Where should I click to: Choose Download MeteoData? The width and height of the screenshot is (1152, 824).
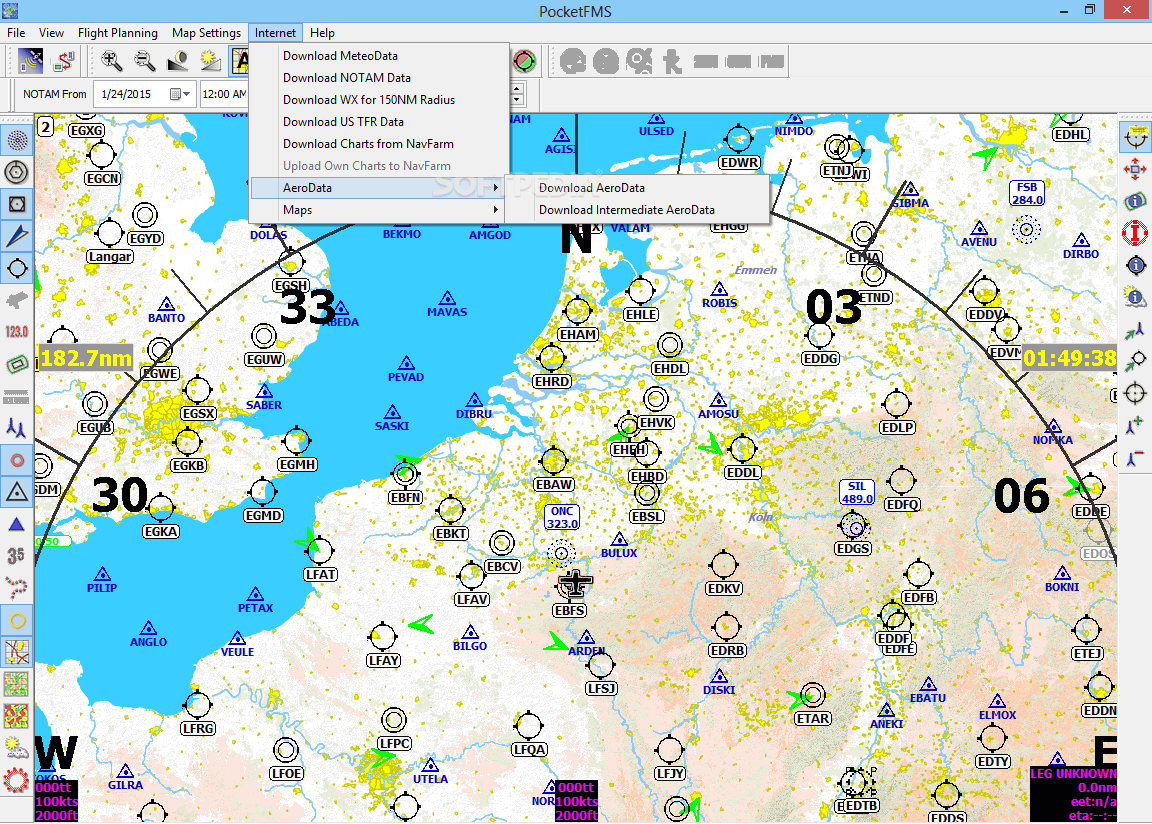coord(380,56)
